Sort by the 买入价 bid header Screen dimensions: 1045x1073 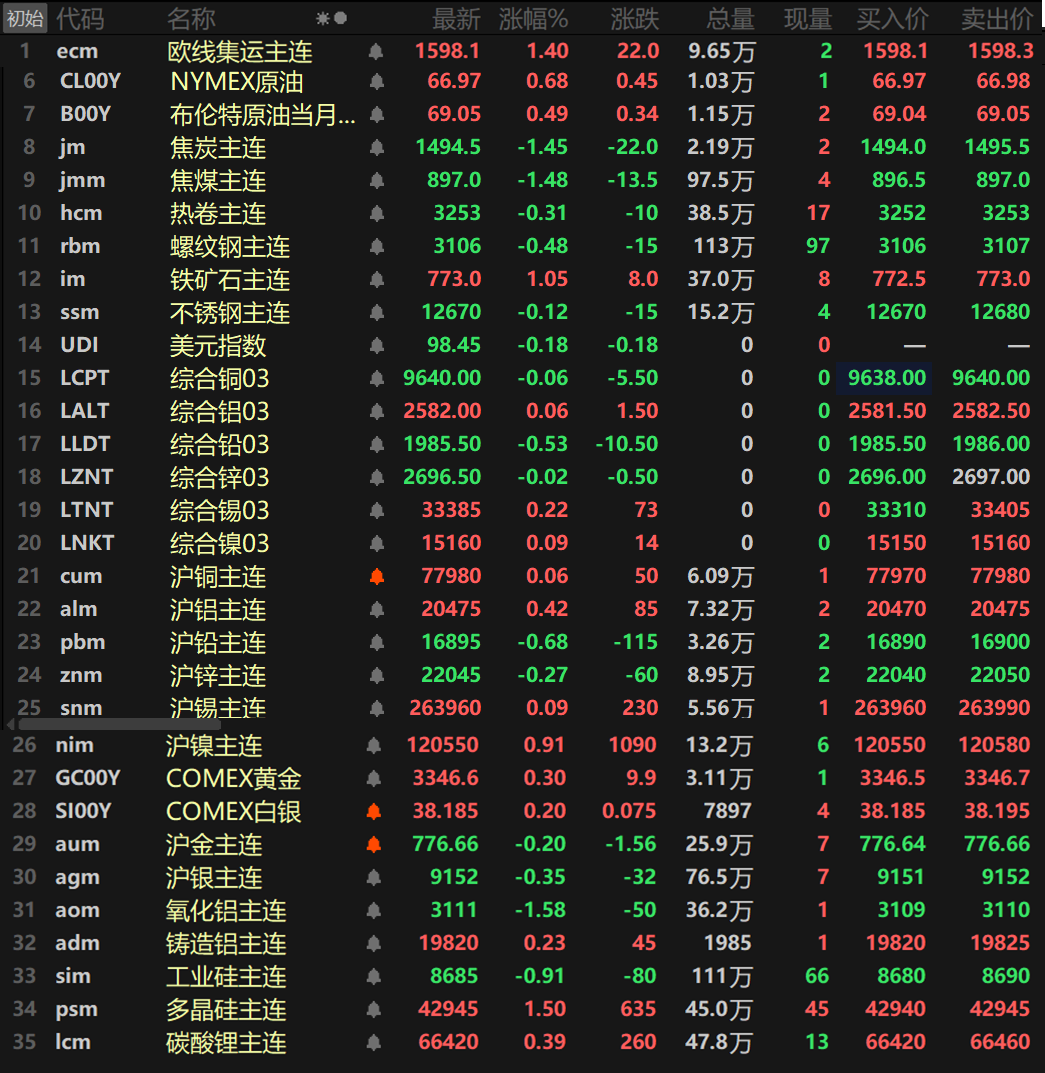tap(892, 18)
